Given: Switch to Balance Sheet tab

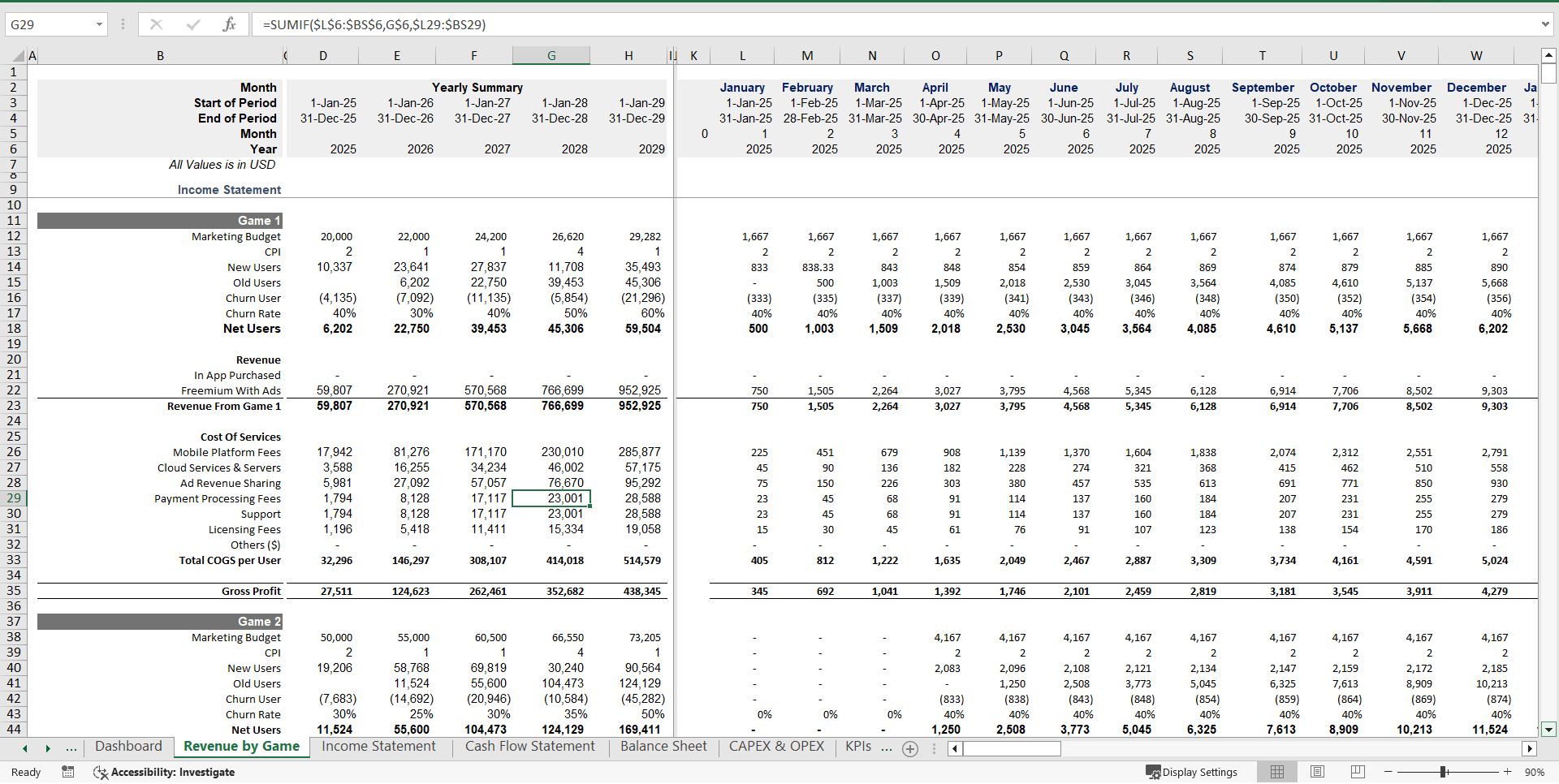Looking at the screenshot, I should (663, 747).
